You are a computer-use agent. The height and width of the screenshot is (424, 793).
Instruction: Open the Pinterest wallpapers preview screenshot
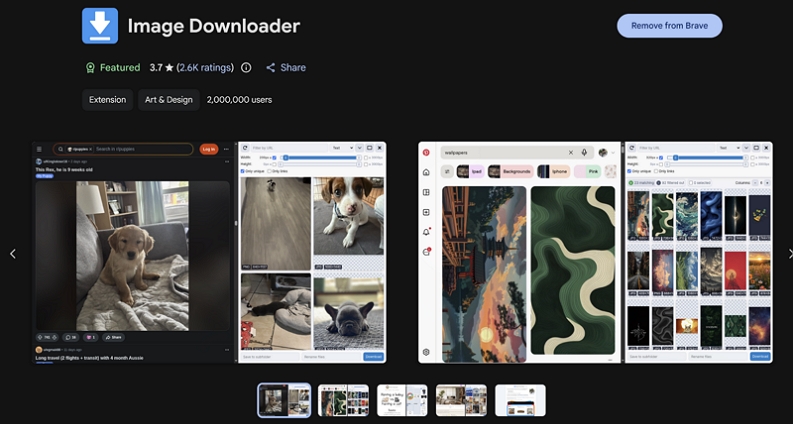[595, 252]
